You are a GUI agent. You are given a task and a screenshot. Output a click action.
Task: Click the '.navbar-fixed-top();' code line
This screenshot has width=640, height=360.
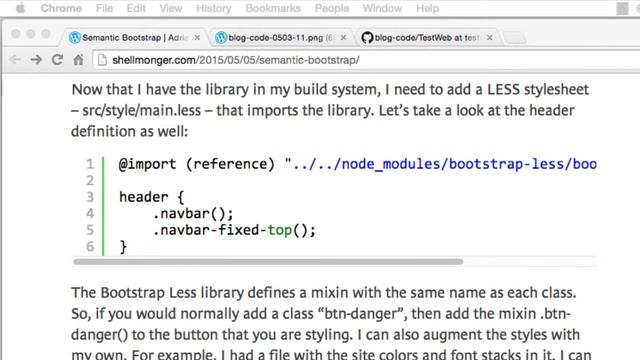pos(234,230)
